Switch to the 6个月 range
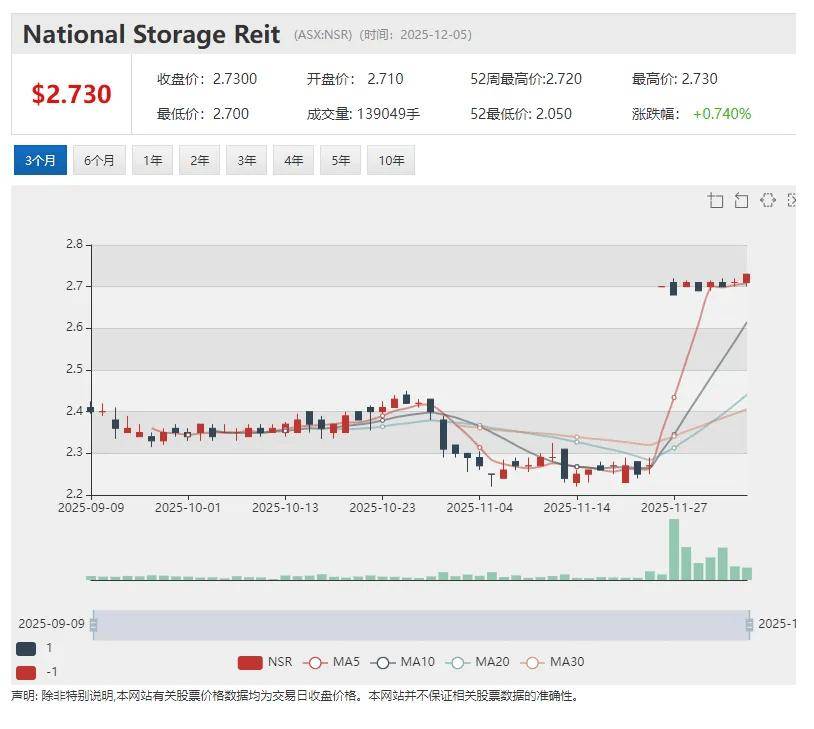This screenshot has width=814, height=729. pyautogui.click(x=99, y=160)
